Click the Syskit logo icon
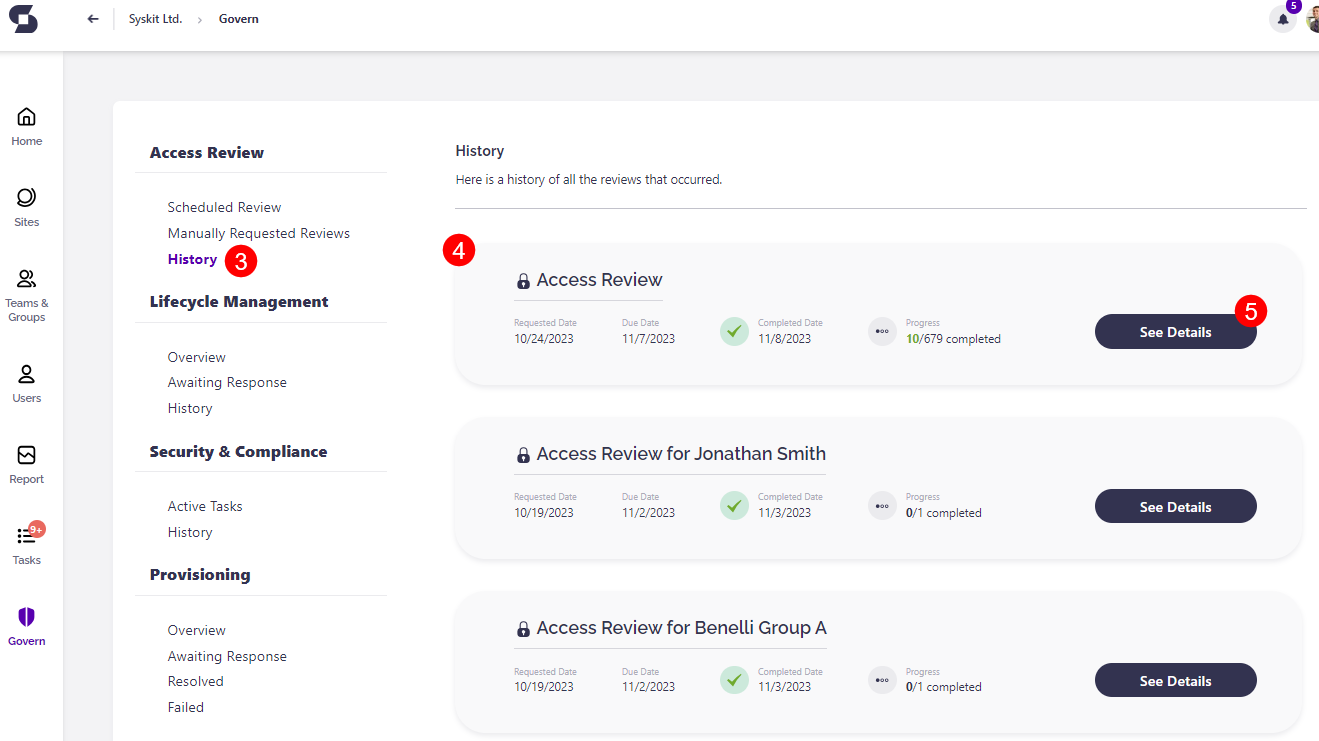This screenshot has height=741, width=1319. click(23, 19)
